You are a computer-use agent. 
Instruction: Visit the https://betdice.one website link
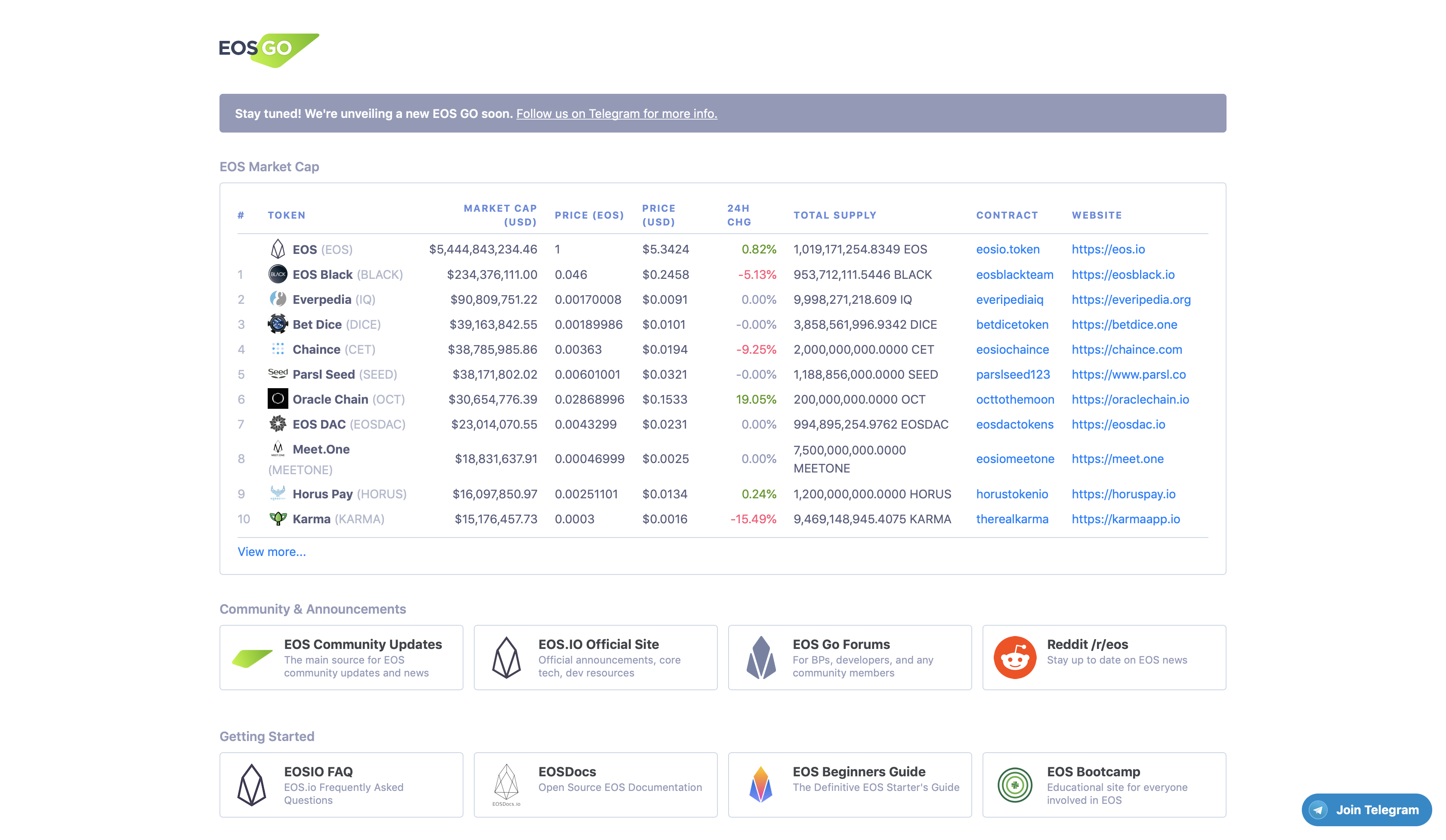(x=1125, y=324)
